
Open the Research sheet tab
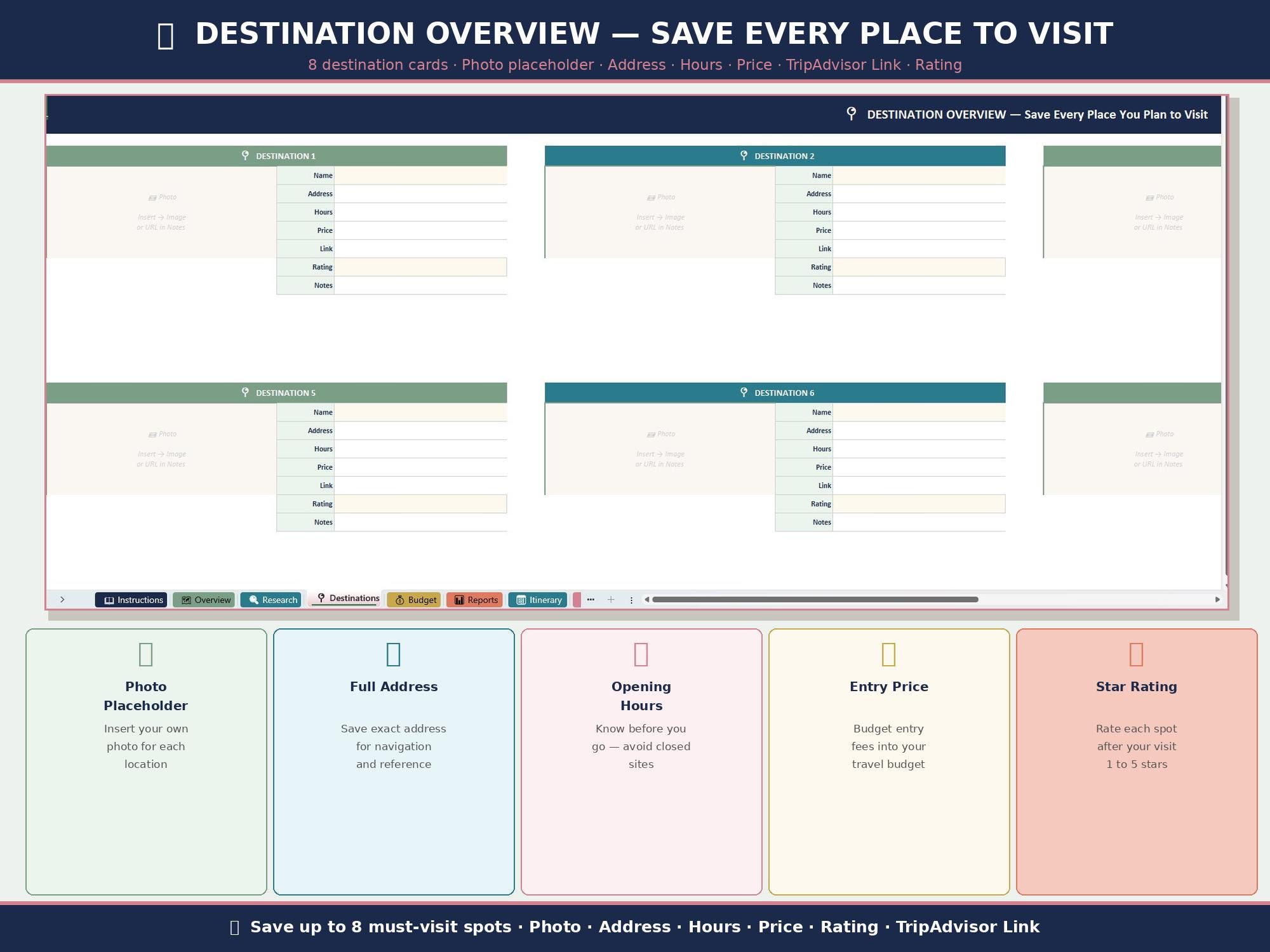tap(271, 600)
